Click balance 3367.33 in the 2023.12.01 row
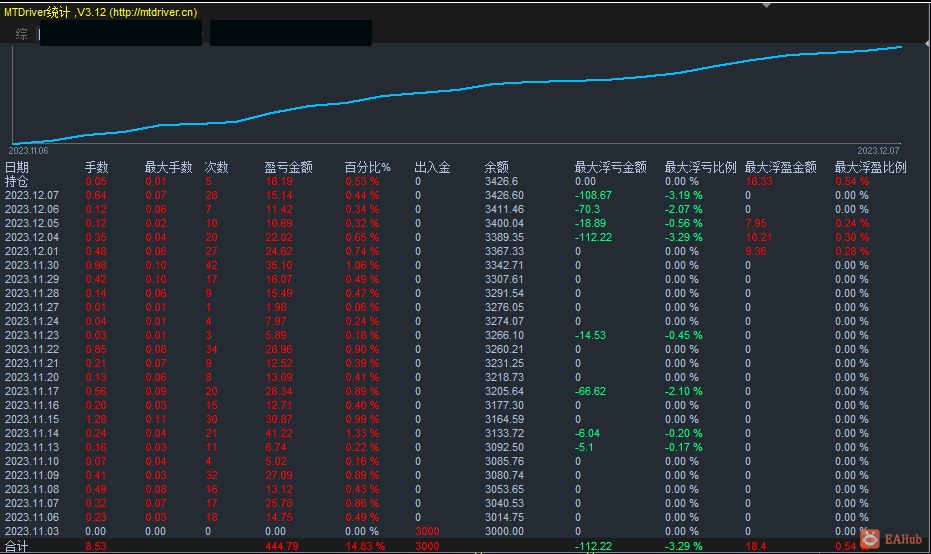This screenshot has width=931, height=554. [504, 251]
